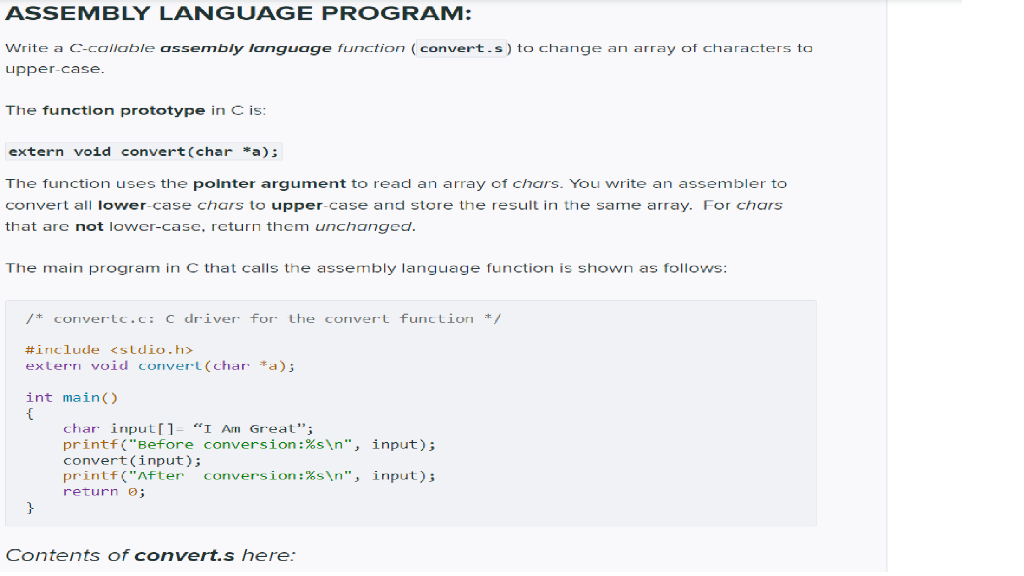Click the 'convert(input);' call line
The height and width of the screenshot is (576, 1024).
[132, 460]
